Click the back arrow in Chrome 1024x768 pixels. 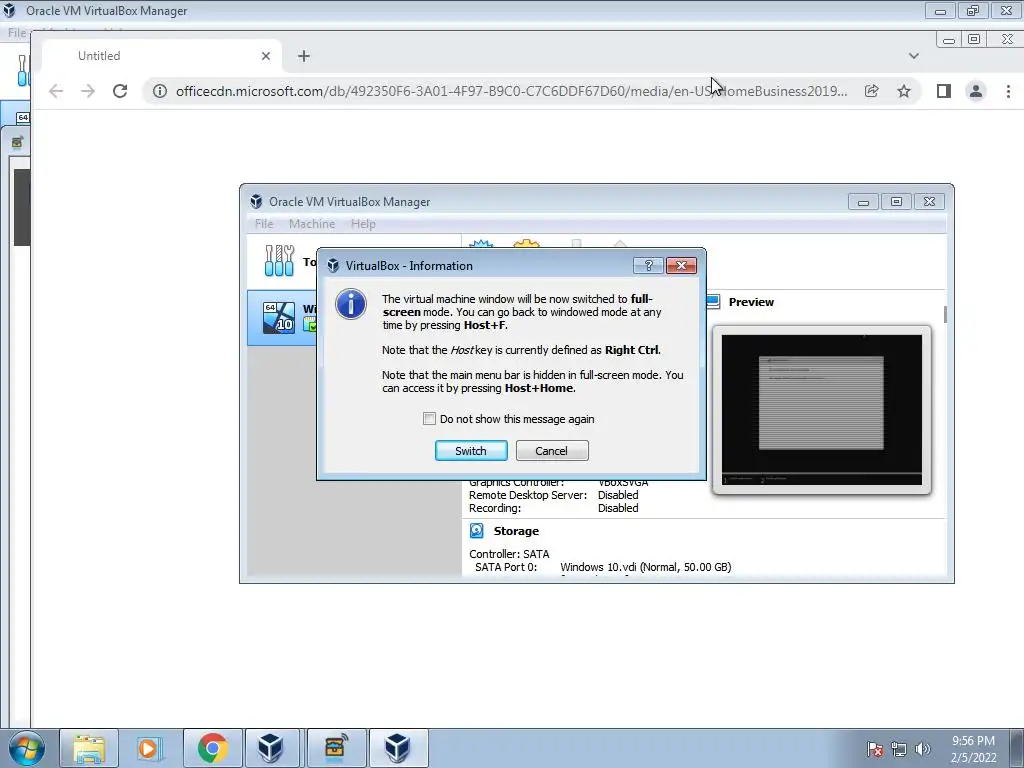point(56,91)
